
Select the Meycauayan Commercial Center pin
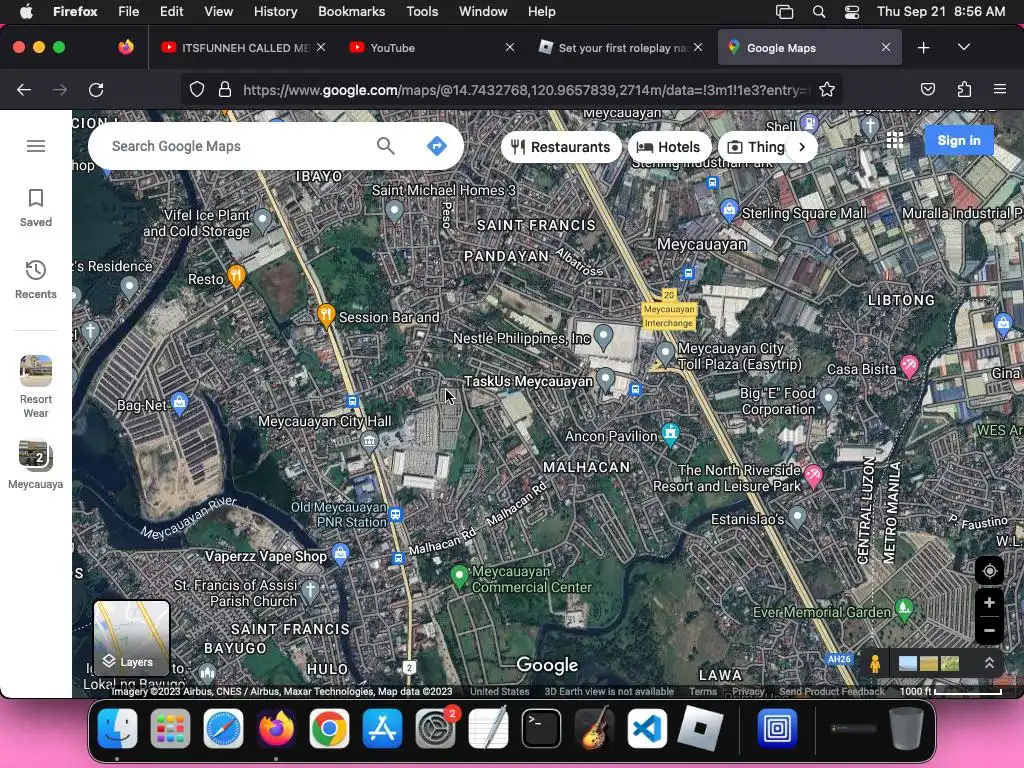(x=459, y=577)
